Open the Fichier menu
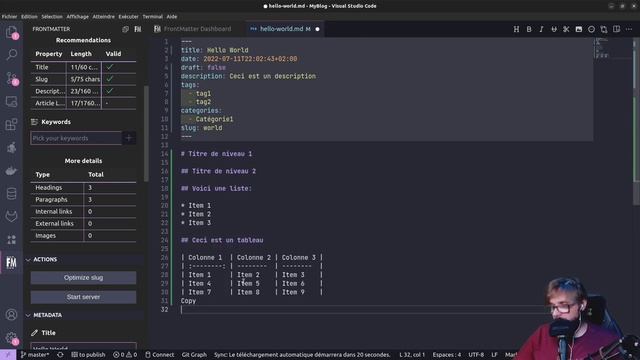This screenshot has height=360, width=640. point(9,17)
